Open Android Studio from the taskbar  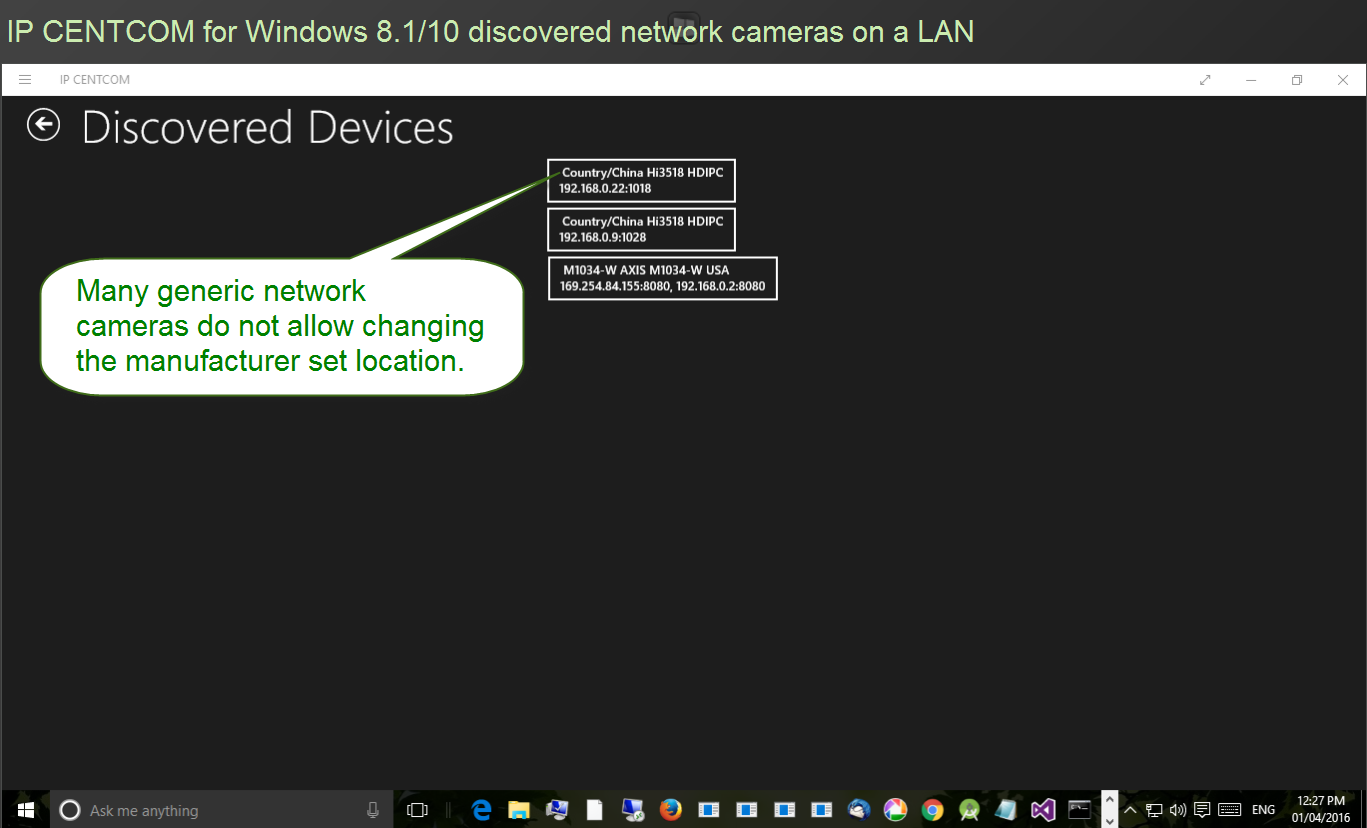point(969,810)
